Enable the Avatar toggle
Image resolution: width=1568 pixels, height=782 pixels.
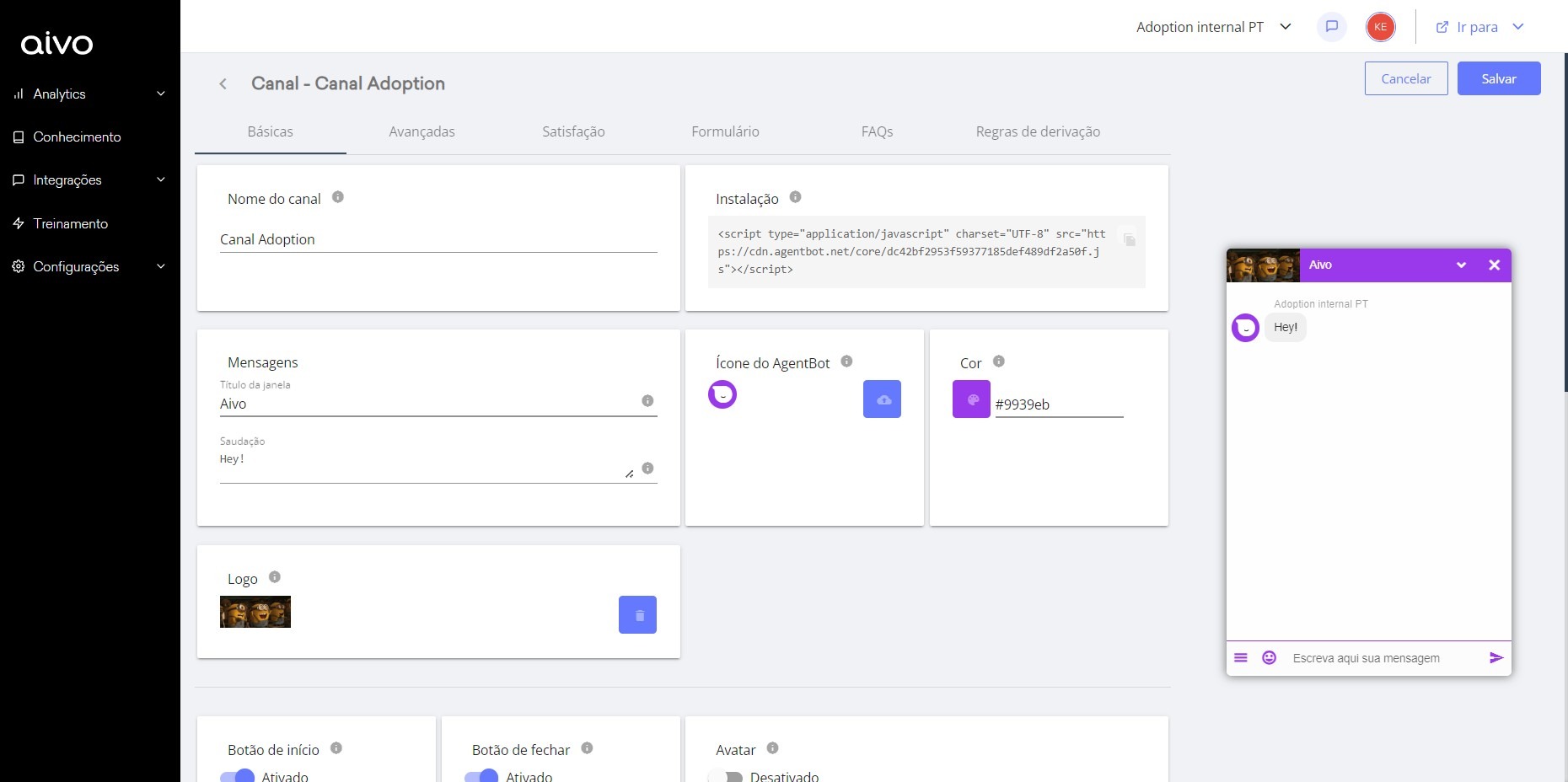[726, 776]
